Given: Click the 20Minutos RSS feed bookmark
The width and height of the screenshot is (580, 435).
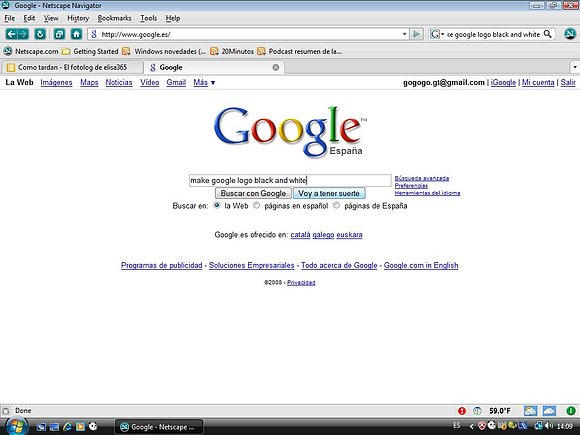Looking at the screenshot, I should [x=232, y=51].
